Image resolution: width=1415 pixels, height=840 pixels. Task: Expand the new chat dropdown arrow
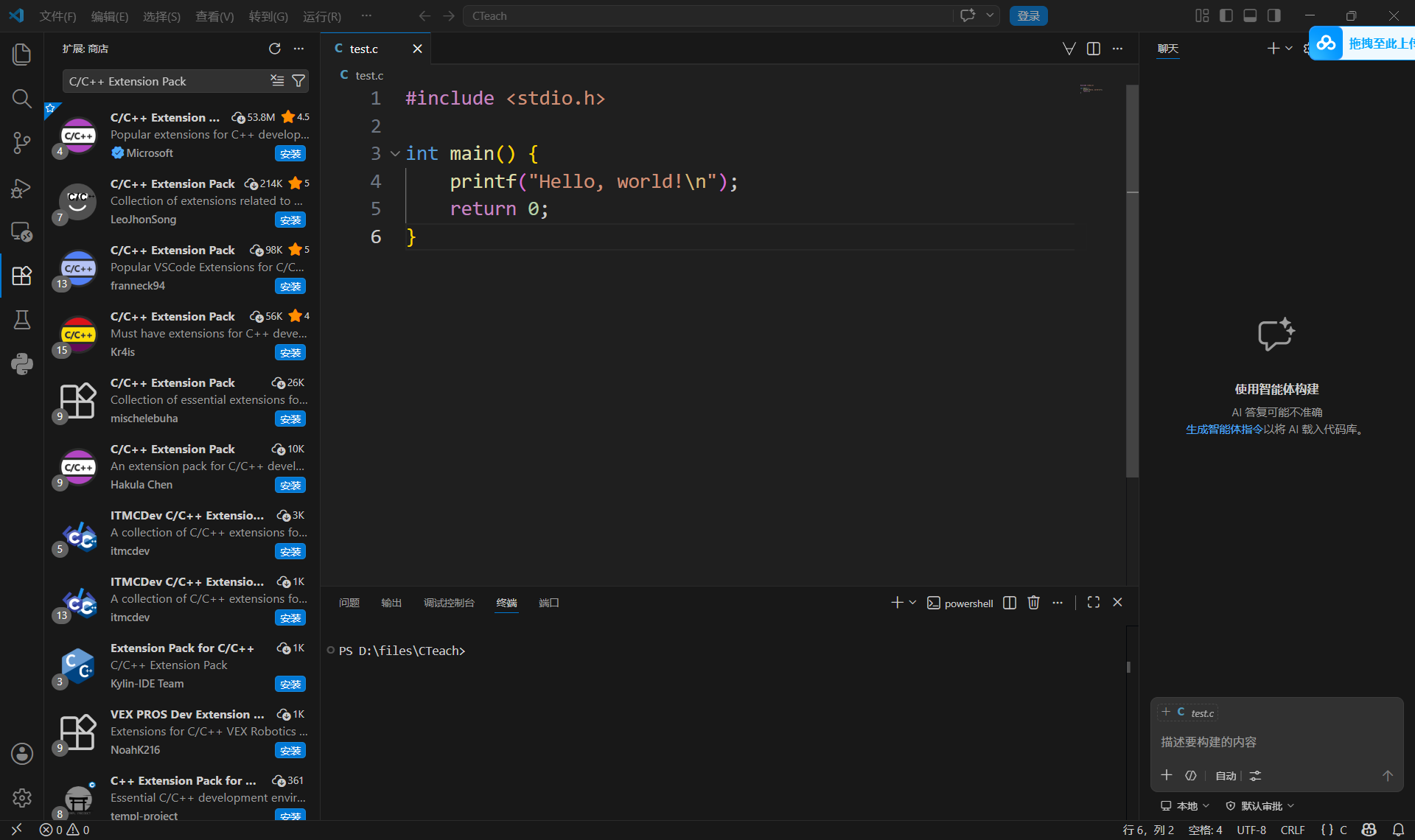pos(1289,49)
